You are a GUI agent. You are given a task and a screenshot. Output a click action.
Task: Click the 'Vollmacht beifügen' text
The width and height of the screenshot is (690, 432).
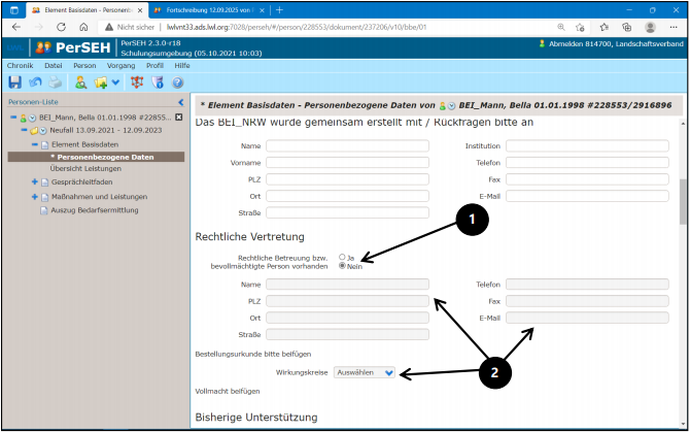(x=228, y=391)
